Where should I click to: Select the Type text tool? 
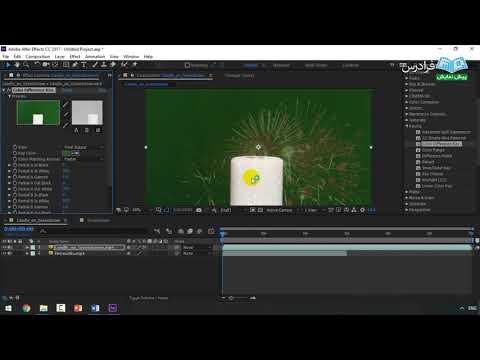pyautogui.click(x=84, y=65)
